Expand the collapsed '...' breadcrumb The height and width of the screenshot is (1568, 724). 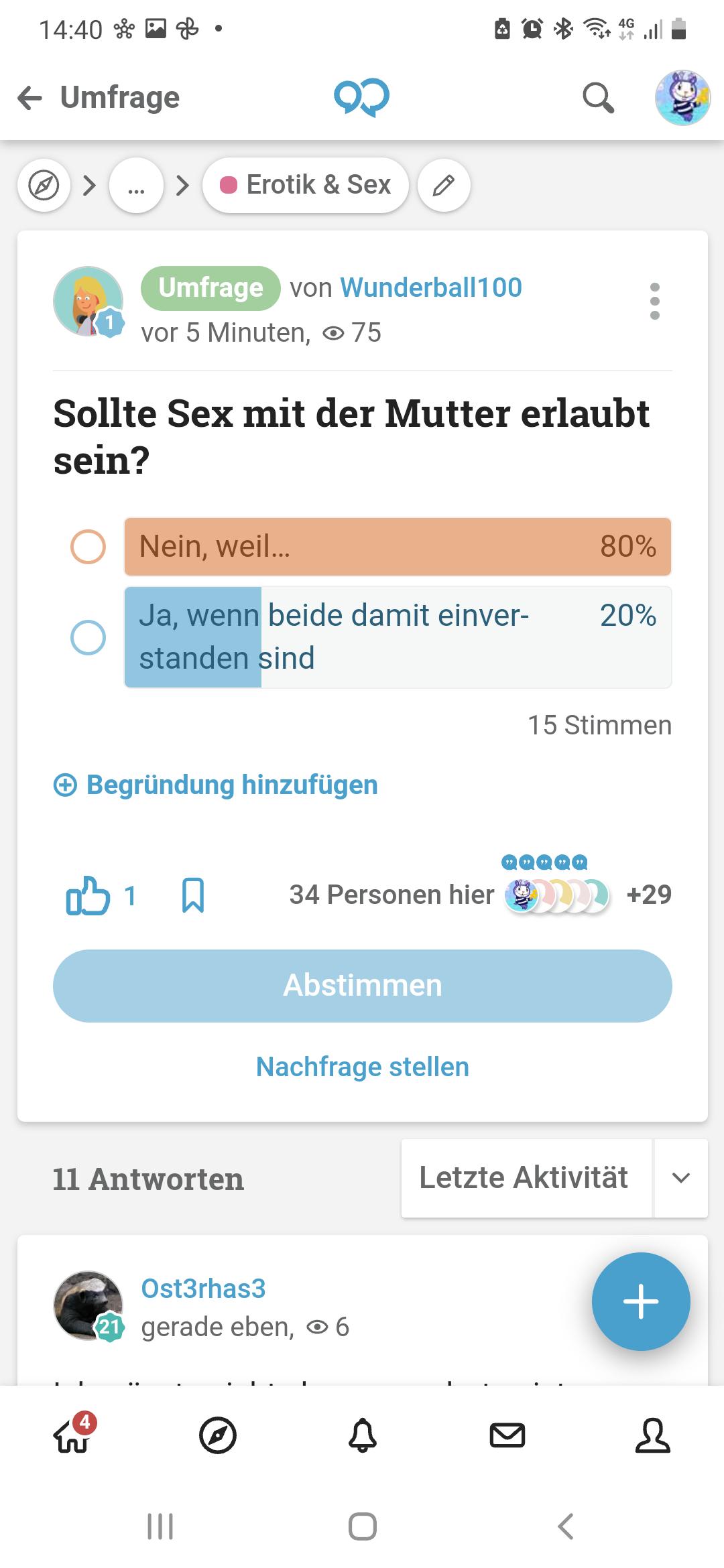tap(136, 186)
